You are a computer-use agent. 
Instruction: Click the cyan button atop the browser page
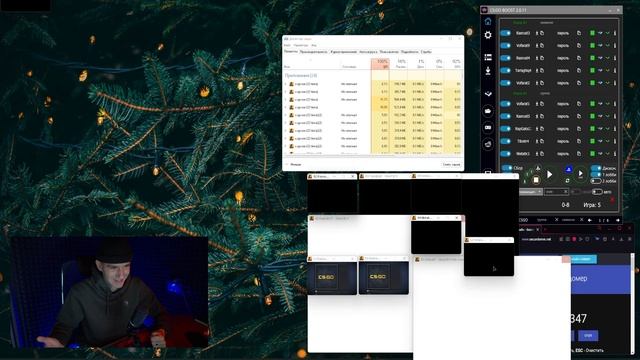583,259
